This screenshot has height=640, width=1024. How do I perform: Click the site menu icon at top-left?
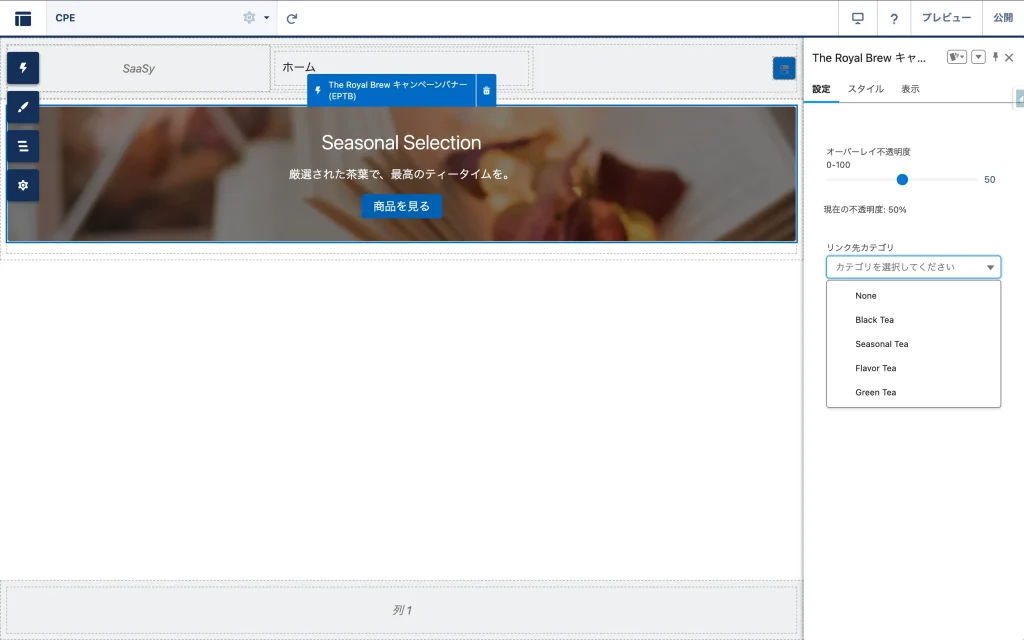click(23, 18)
